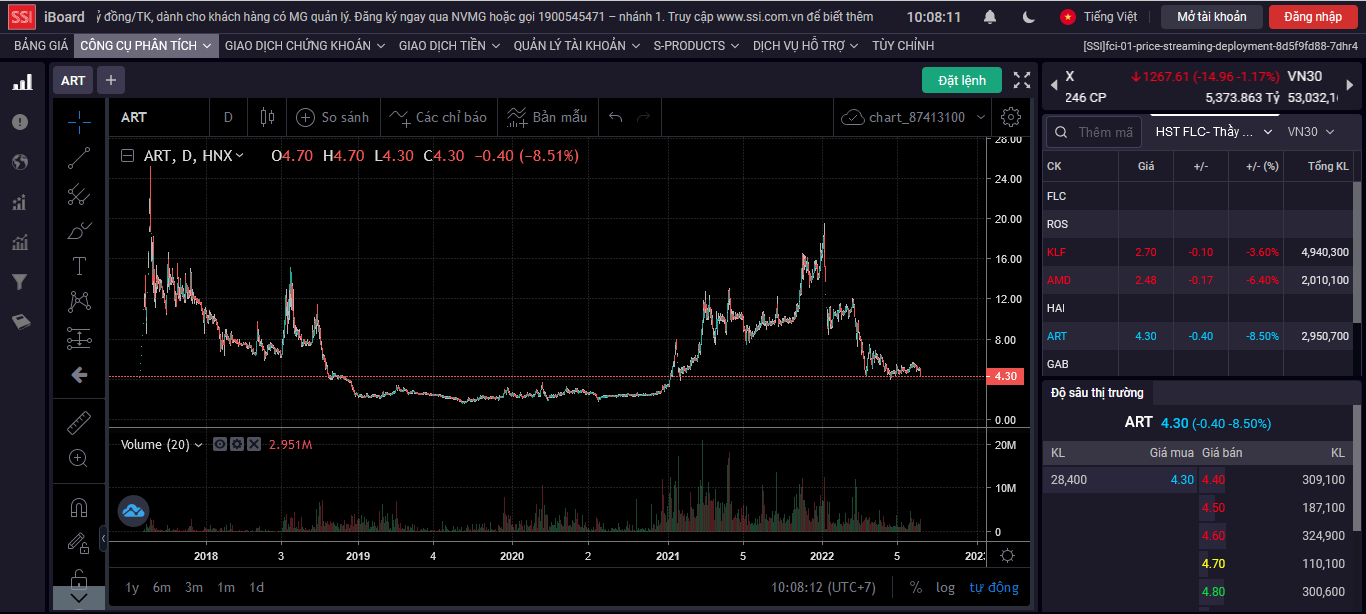1366x614 pixels.
Task: Hide the Volume indicator eye icon
Action: point(220,444)
